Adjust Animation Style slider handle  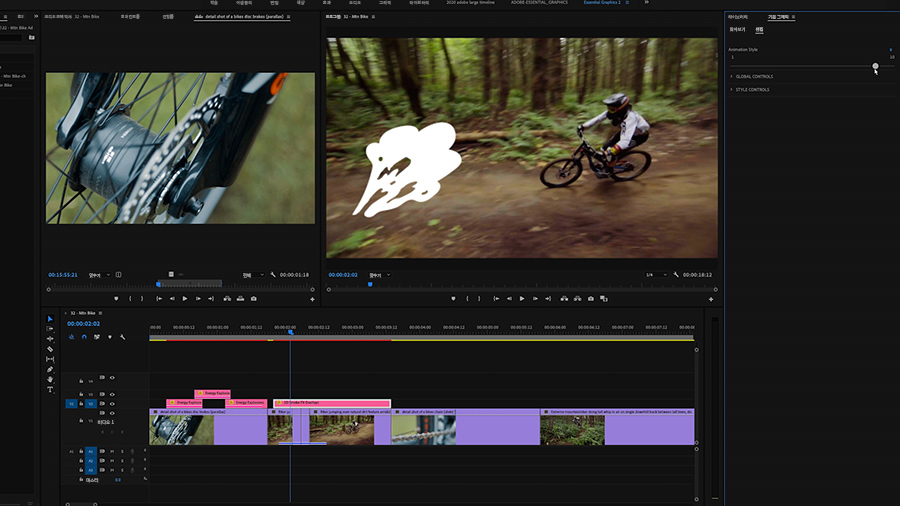pyautogui.click(x=875, y=66)
